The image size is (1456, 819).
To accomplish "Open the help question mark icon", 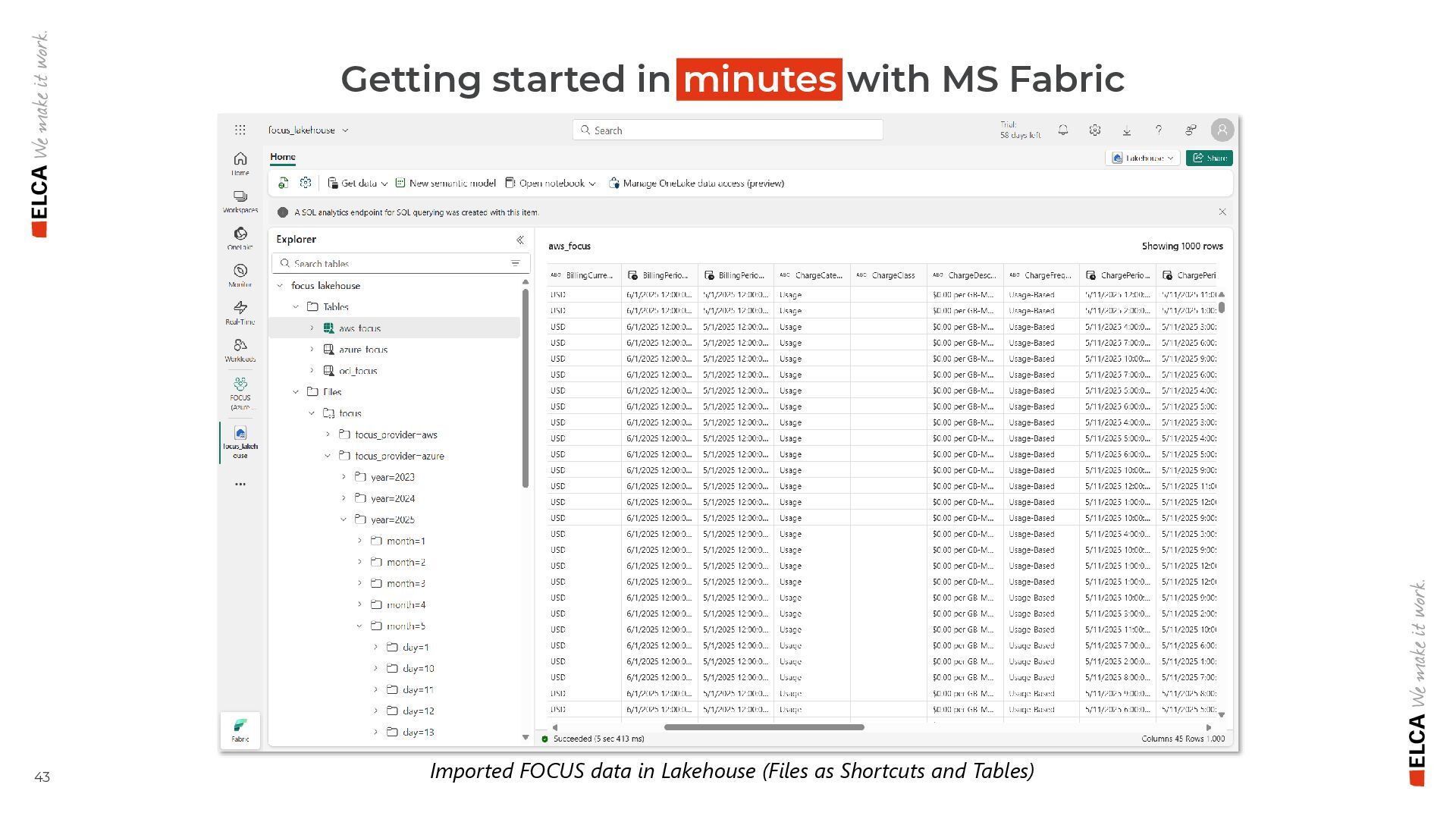I will coord(1159,130).
